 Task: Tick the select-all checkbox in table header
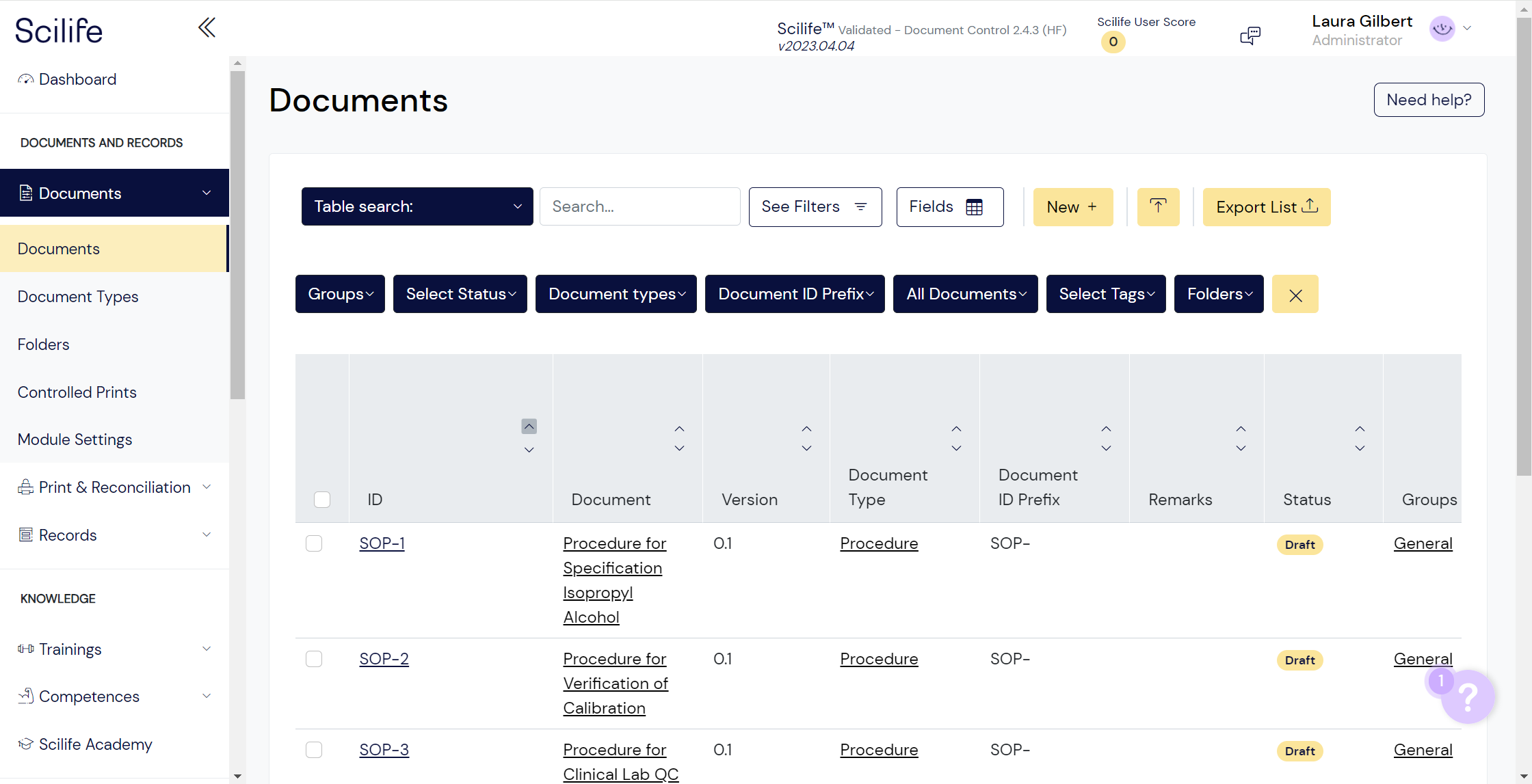(322, 500)
